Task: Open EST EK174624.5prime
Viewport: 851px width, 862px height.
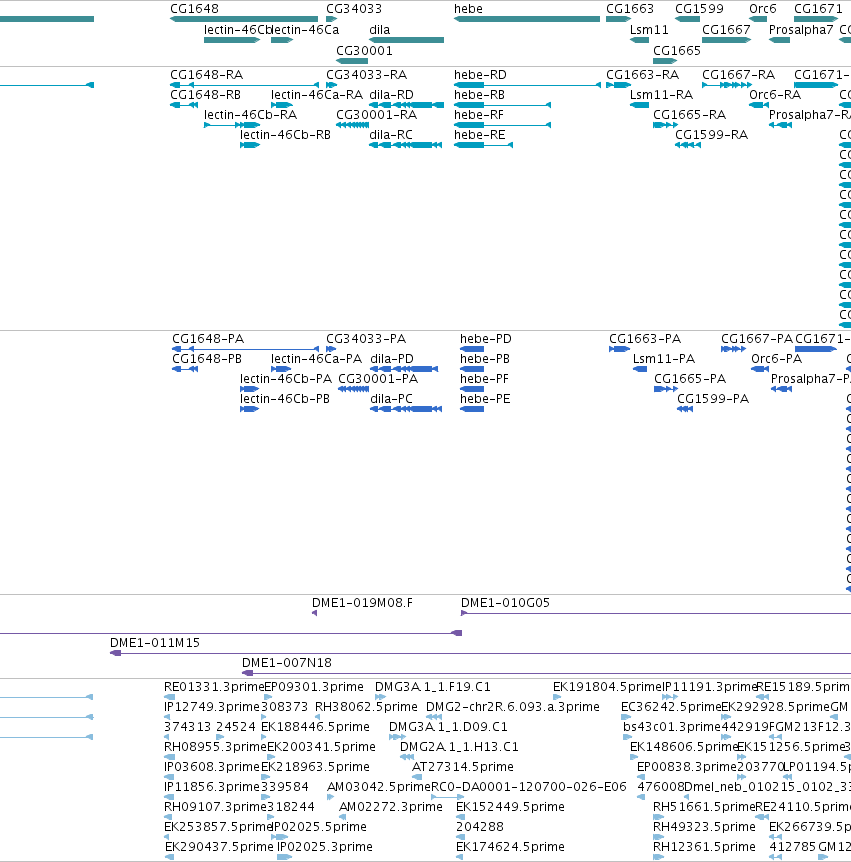Action: point(510,847)
